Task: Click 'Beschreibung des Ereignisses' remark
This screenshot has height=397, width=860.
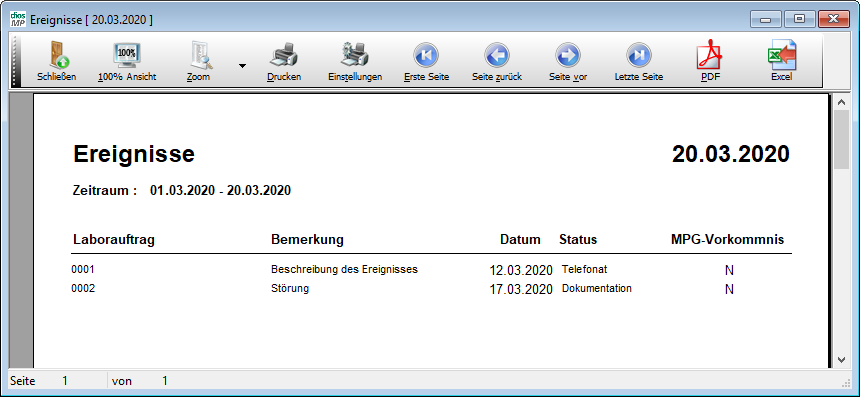Action: 344,270
